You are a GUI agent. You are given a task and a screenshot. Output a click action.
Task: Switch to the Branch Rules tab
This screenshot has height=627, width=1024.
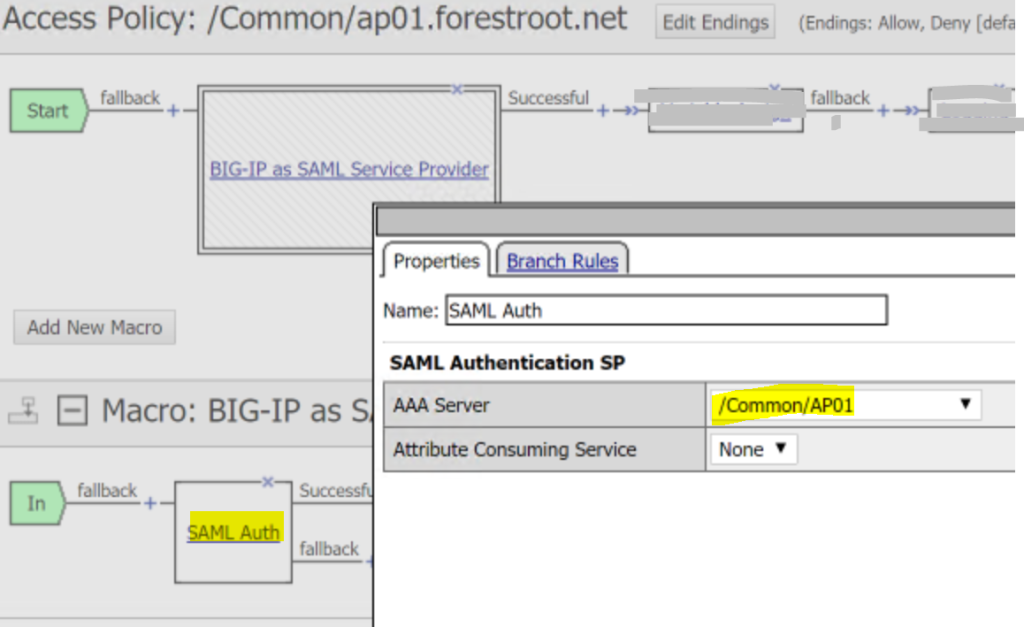point(562,261)
